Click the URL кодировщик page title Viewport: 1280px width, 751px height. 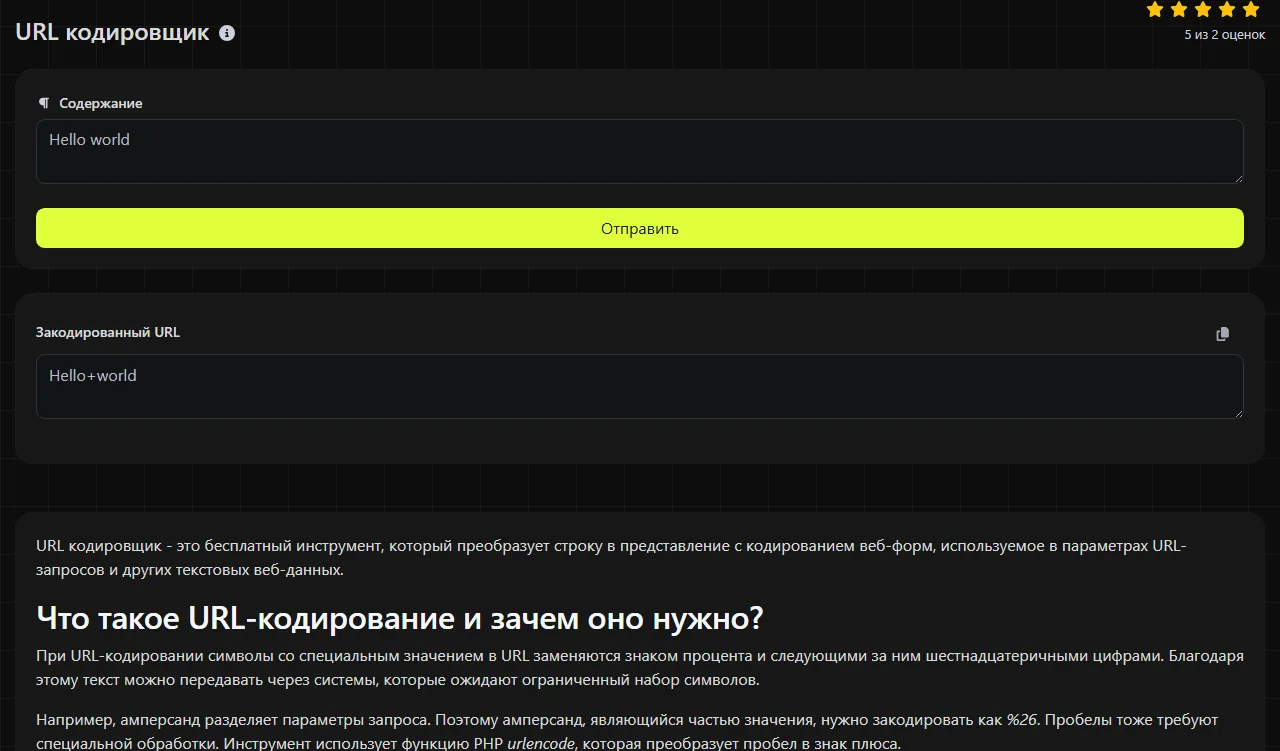[x=113, y=32]
